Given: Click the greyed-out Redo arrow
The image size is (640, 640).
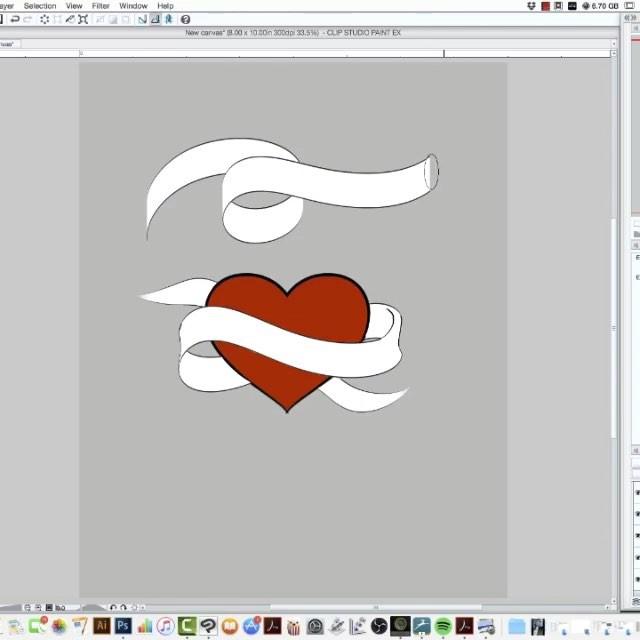Looking at the screenshot, I should pos(28,19).
